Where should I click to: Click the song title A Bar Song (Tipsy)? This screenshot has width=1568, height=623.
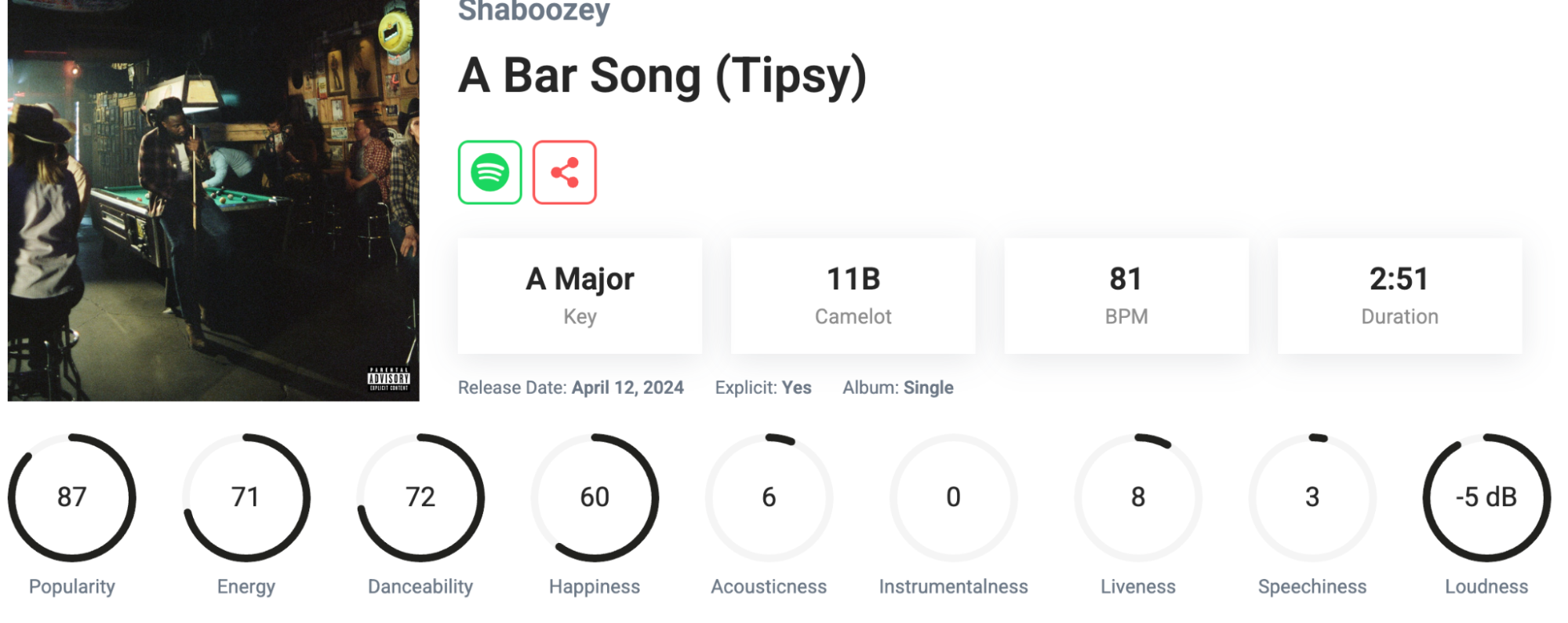(663, 76)
